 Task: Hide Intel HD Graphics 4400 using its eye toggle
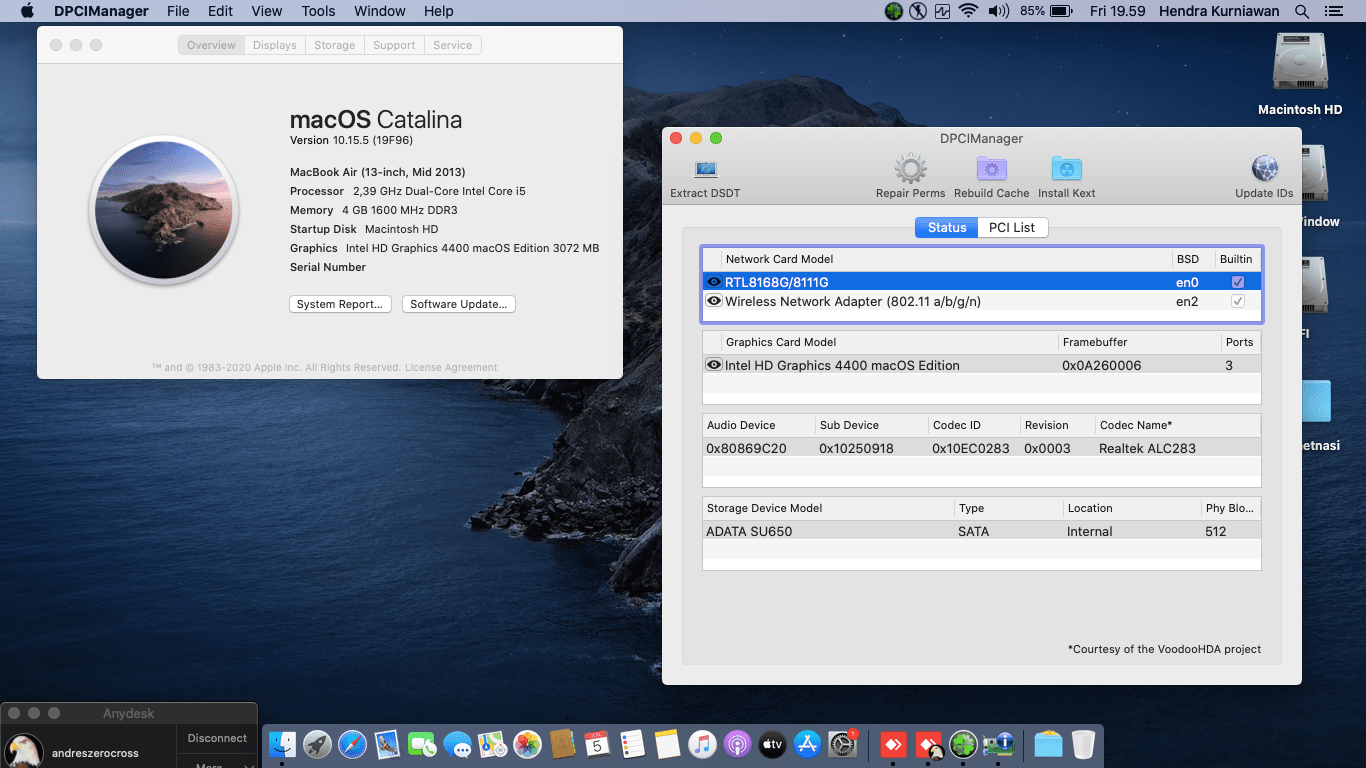pyautogui.click(x=713, y=365)
